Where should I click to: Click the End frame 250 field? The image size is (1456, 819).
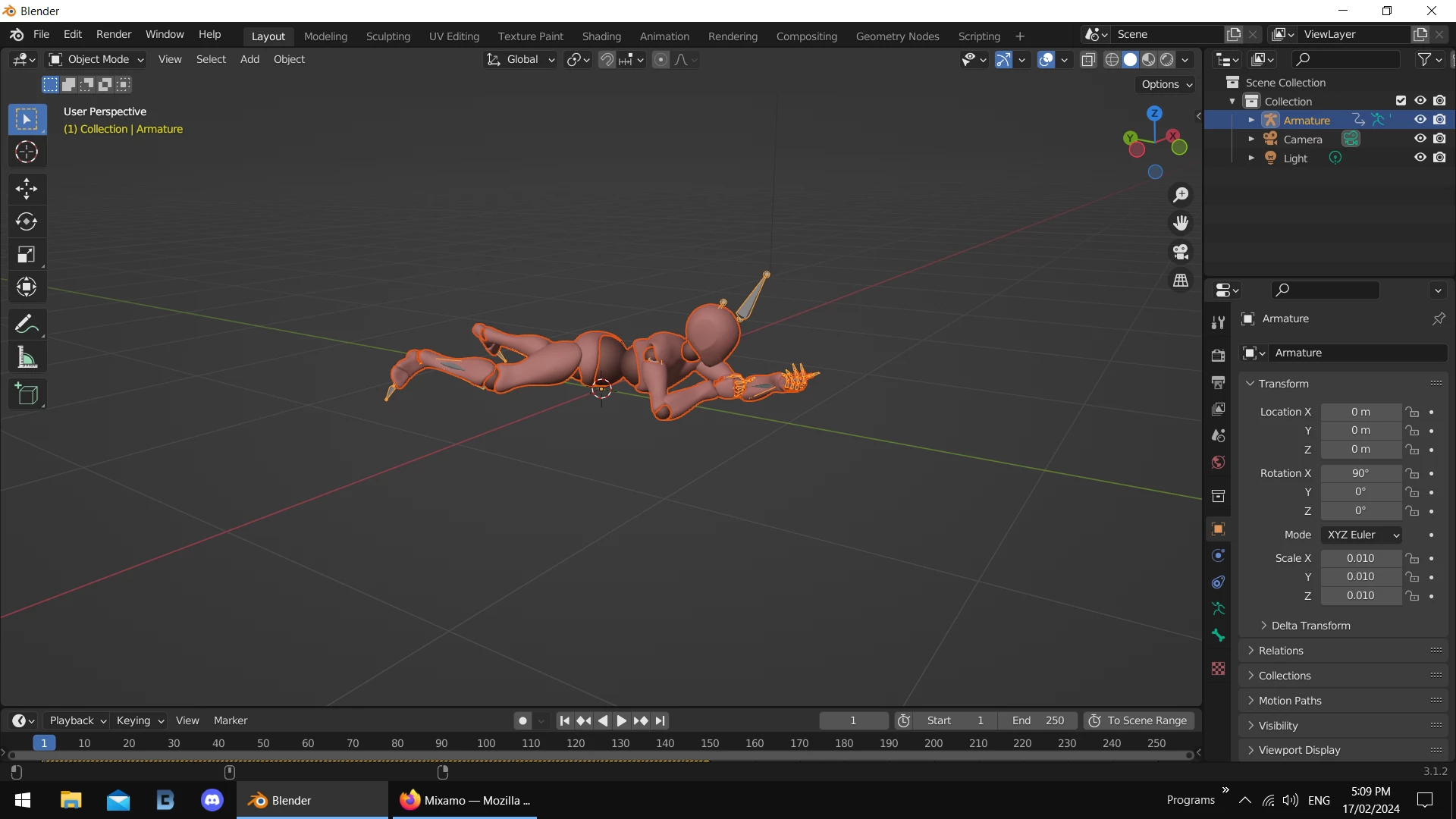(1037, 720)
